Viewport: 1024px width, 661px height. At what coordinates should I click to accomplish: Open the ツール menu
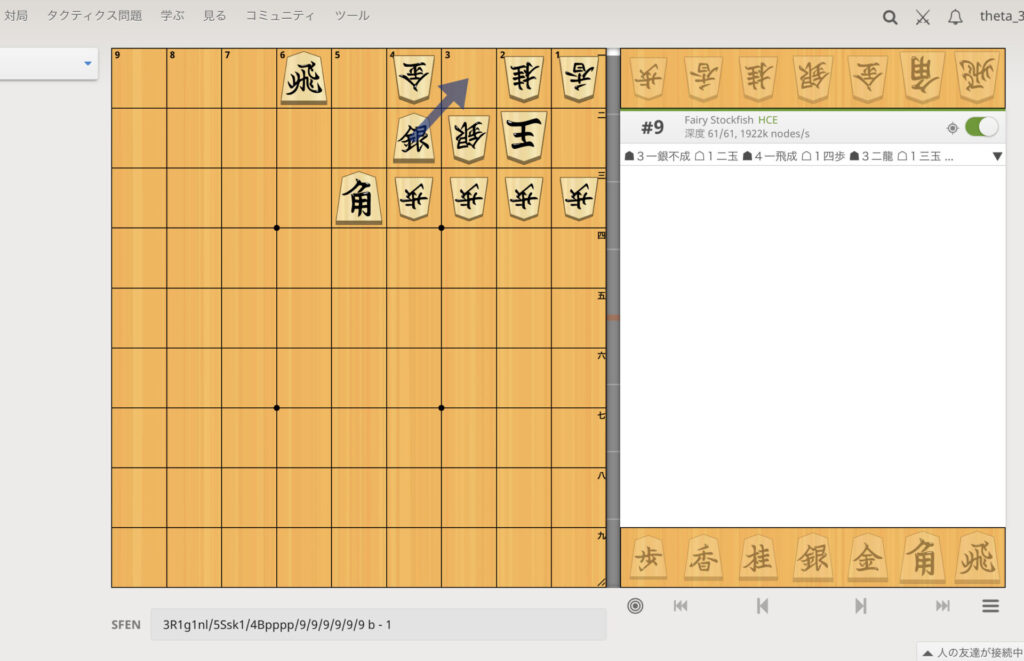point(350,15)
